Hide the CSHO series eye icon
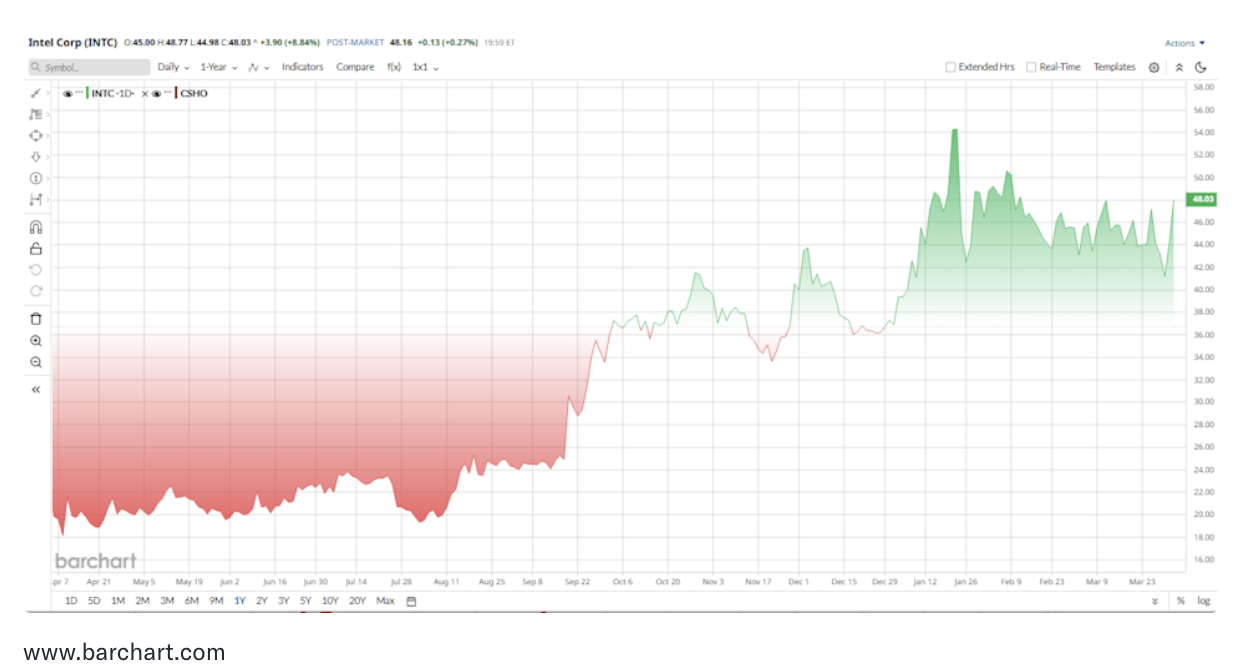The width and height of the screenshot is (1248, 672). (157, 93)
